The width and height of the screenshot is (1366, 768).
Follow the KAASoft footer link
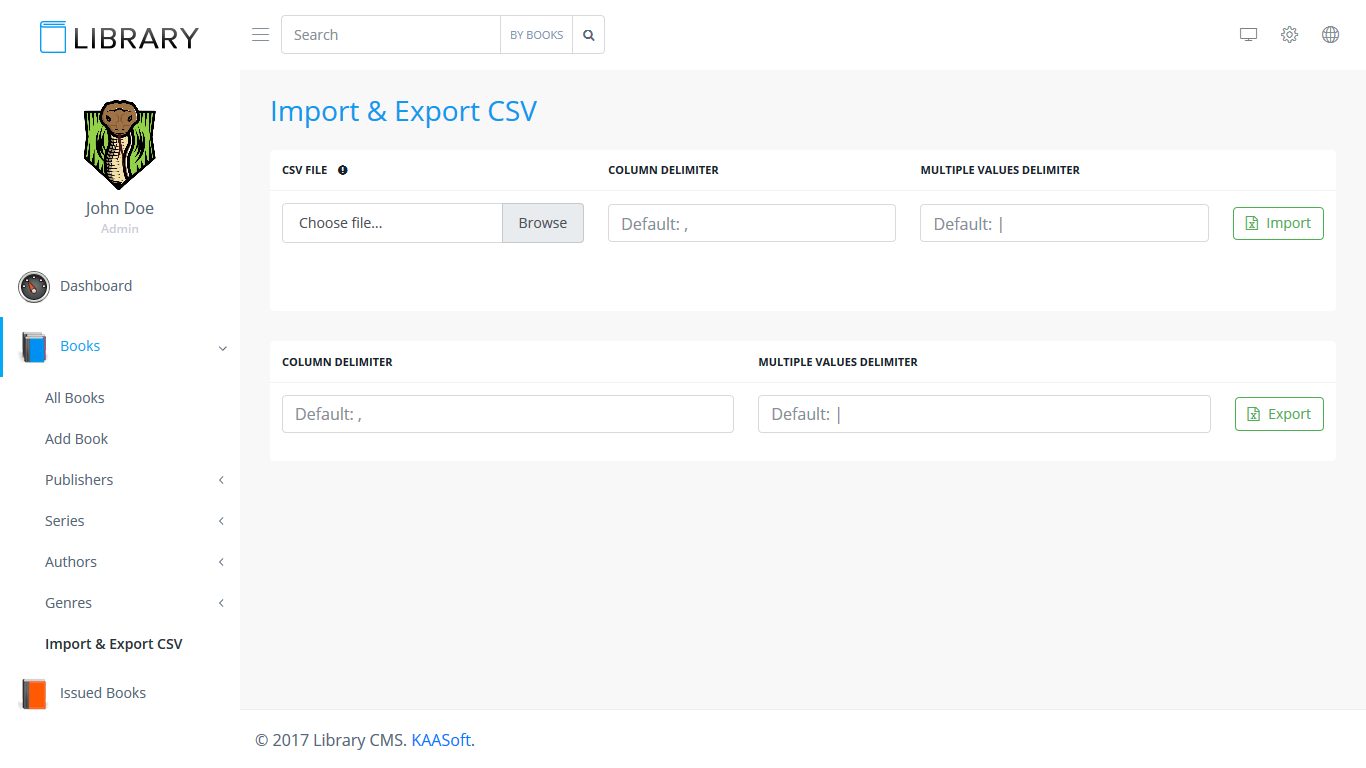click(441, 740)
